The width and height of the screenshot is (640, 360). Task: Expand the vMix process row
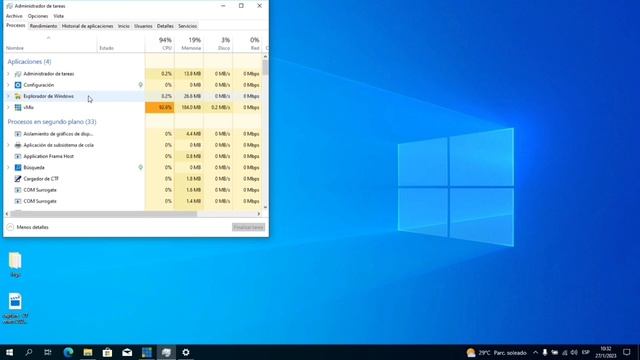point(8,107)
